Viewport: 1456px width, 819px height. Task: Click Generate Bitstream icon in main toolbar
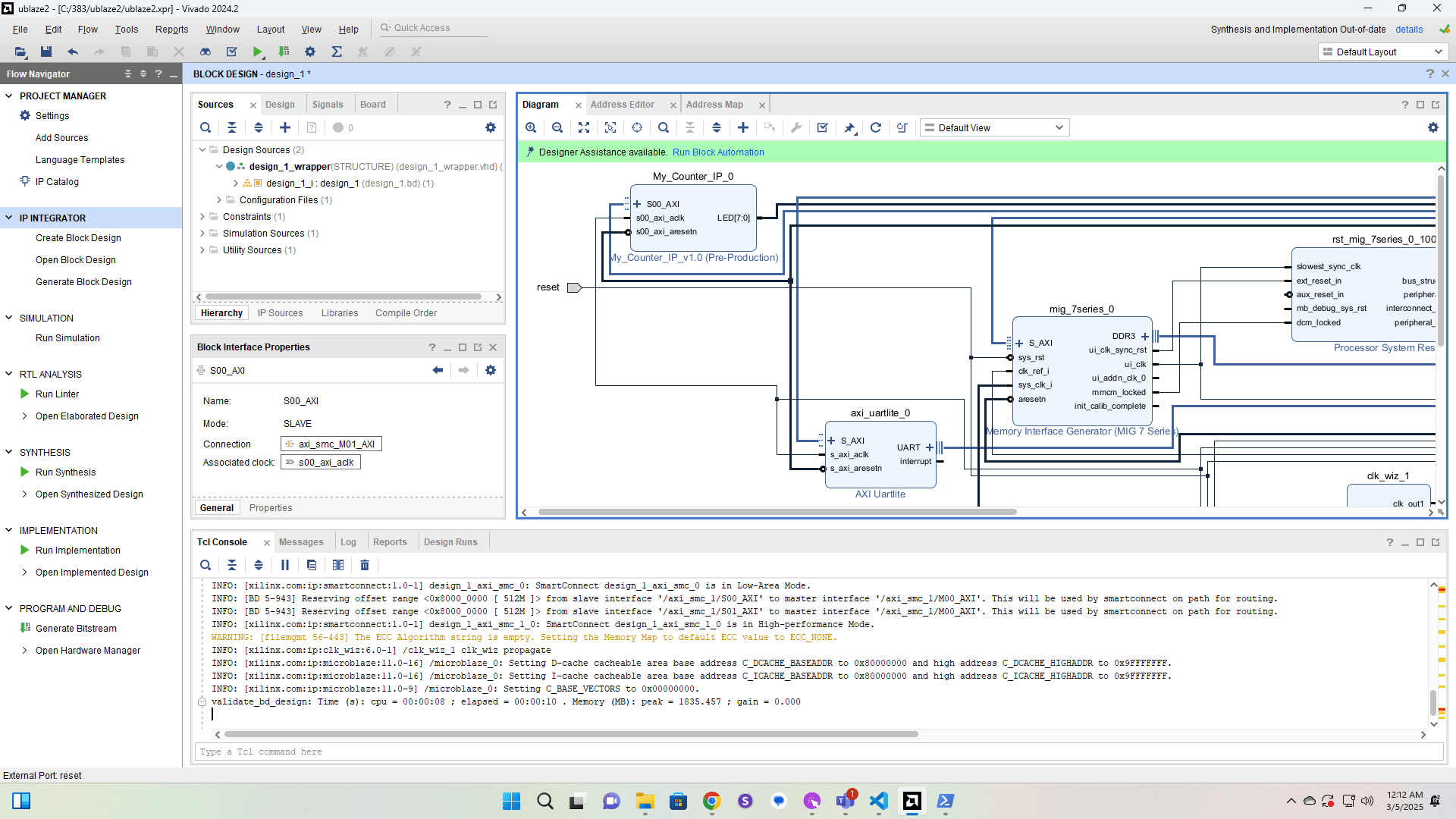284,52
